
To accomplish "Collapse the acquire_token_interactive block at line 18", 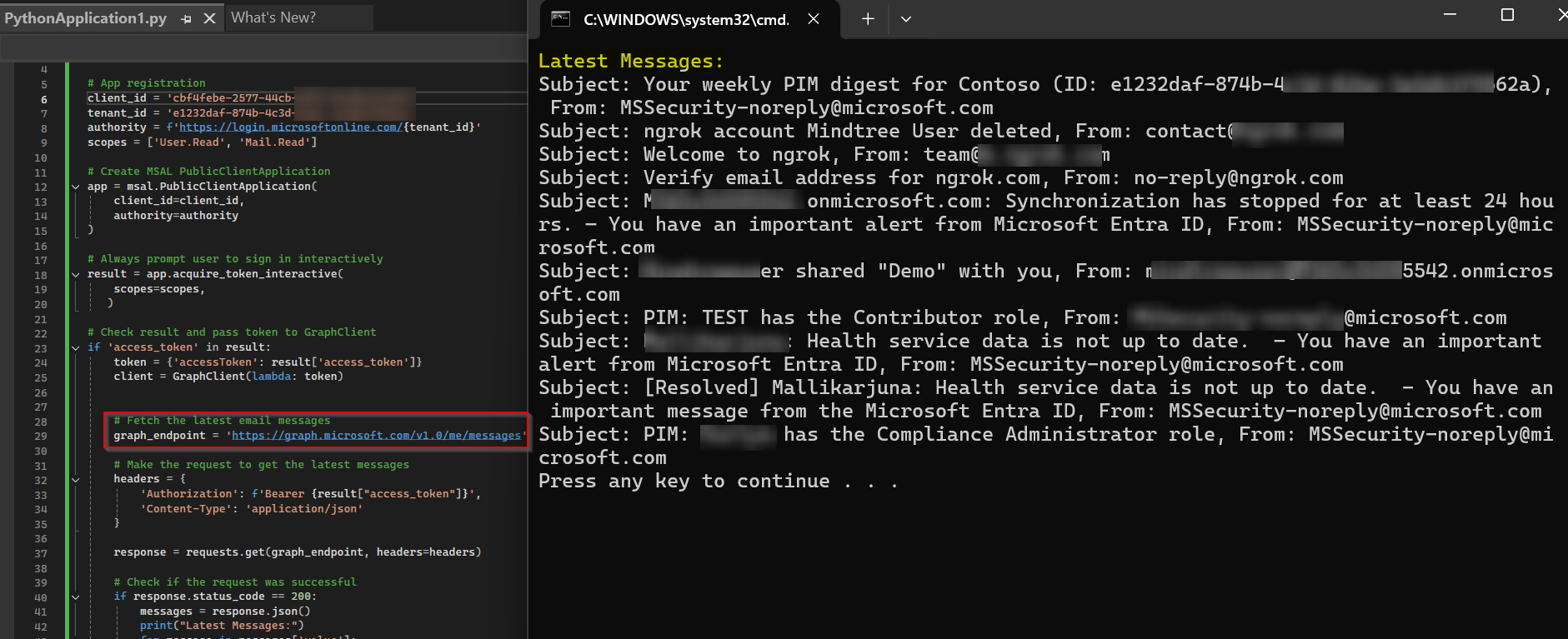I will click(x=75, y=273).
